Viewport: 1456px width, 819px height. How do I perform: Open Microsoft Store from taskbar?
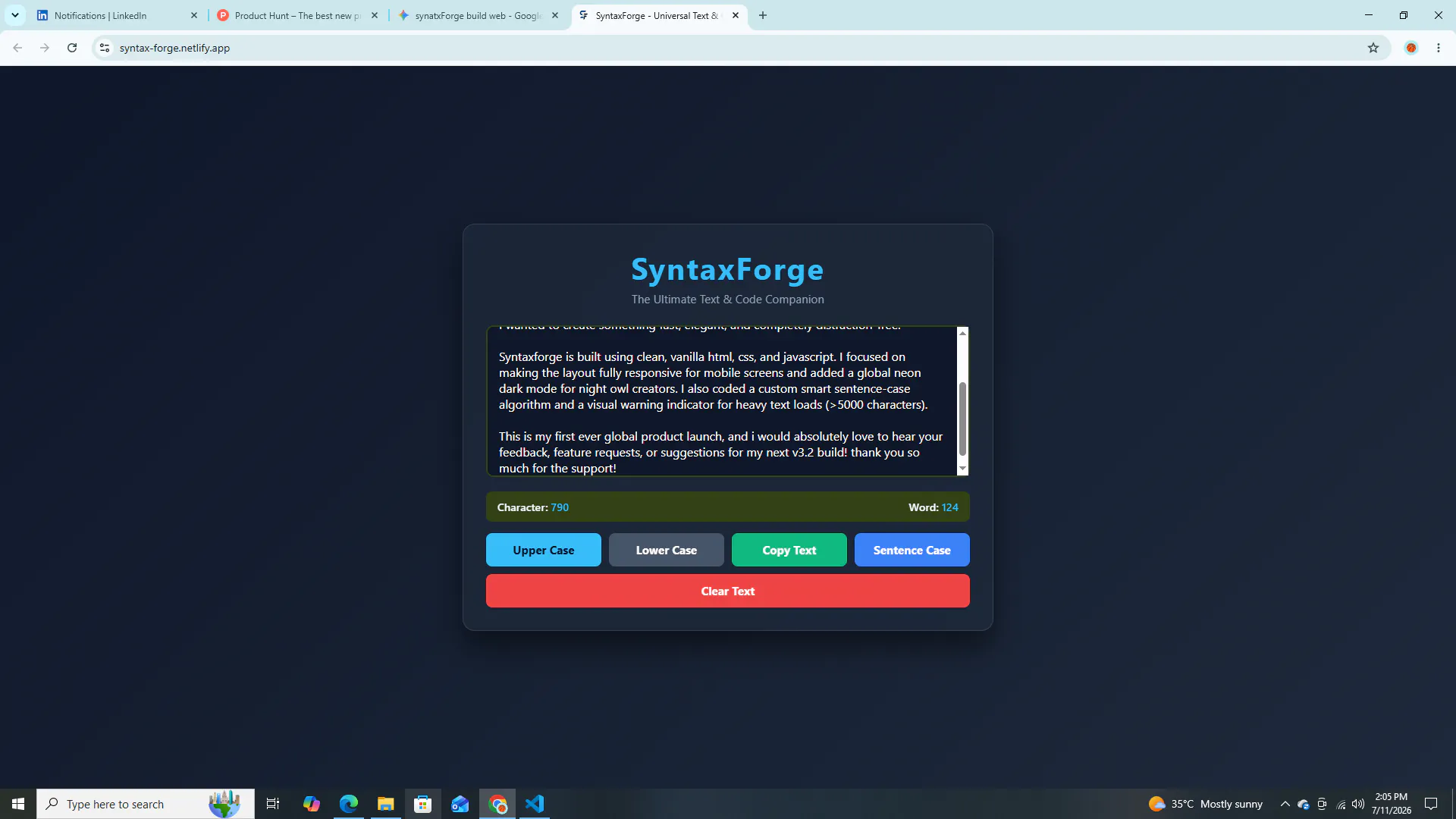coord(423,804)
